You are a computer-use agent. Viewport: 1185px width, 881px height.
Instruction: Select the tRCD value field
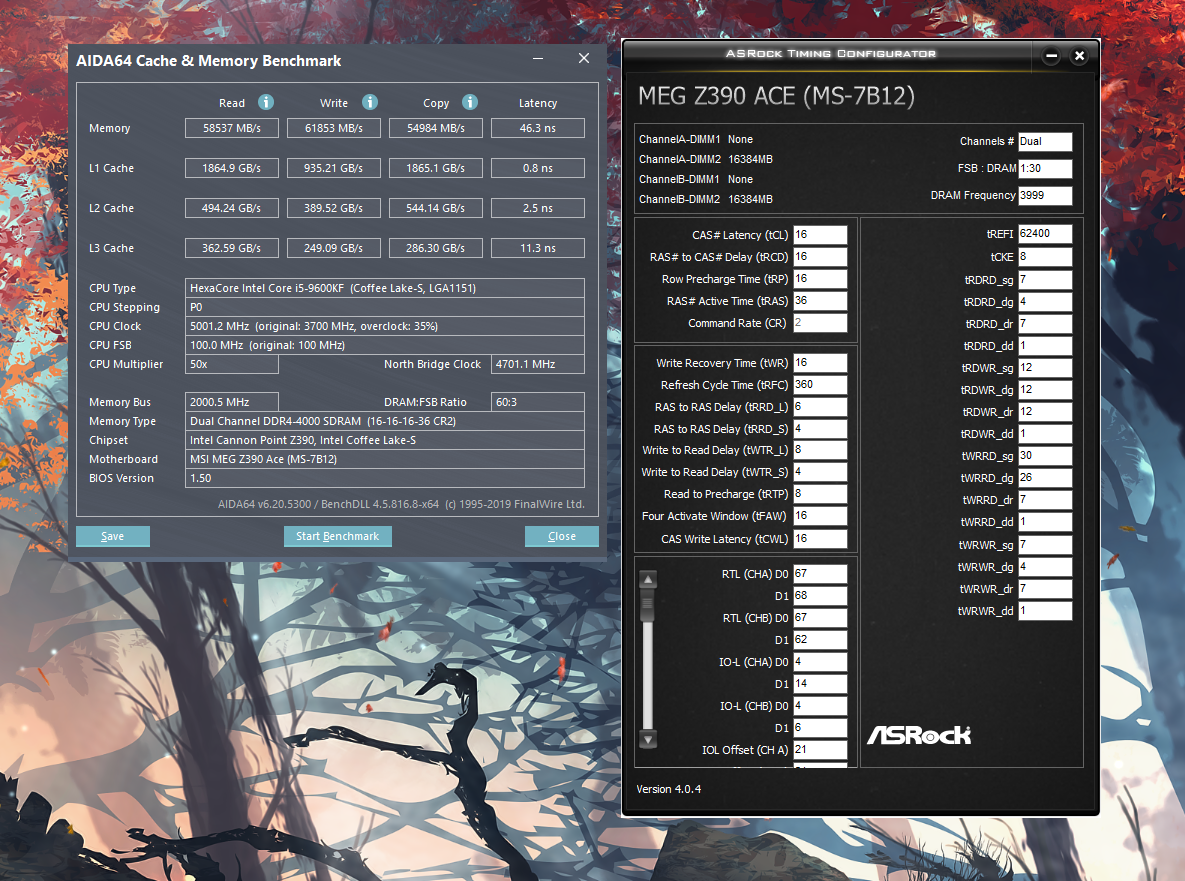coord(820,257)
